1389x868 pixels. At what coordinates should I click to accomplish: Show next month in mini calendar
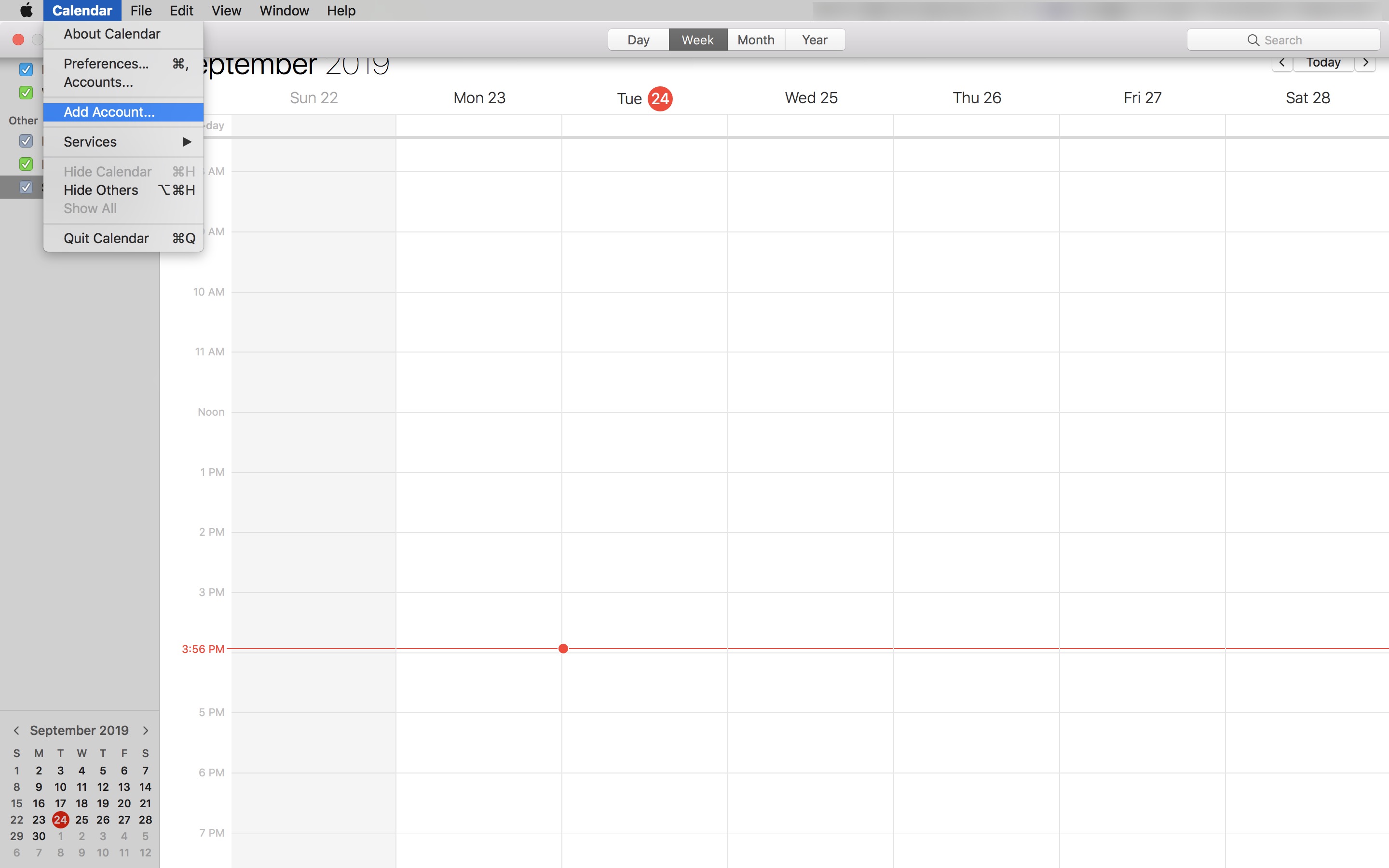click(x=146, y=730)
